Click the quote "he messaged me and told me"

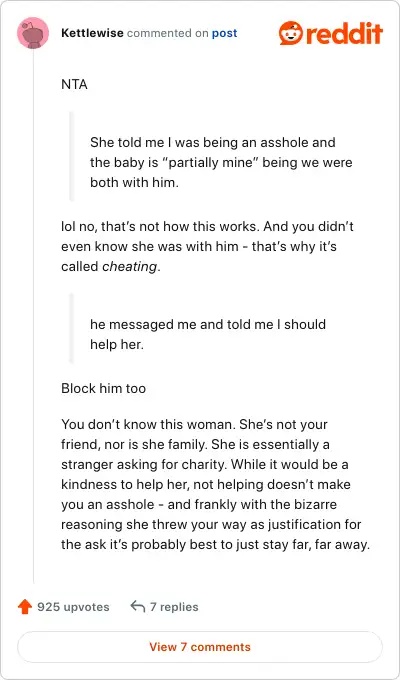[208, 334]
